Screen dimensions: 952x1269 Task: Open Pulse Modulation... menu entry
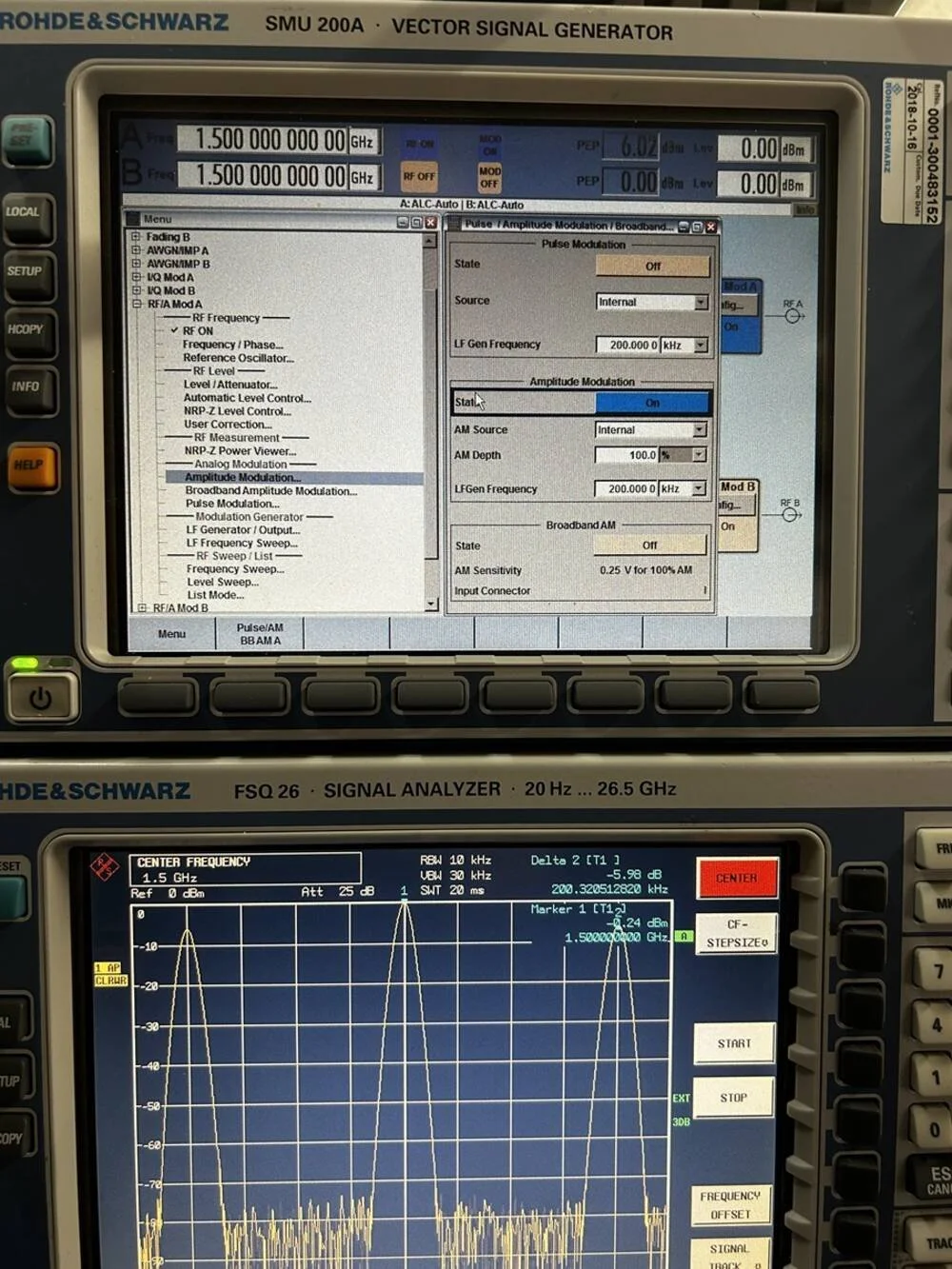point(232,504)
